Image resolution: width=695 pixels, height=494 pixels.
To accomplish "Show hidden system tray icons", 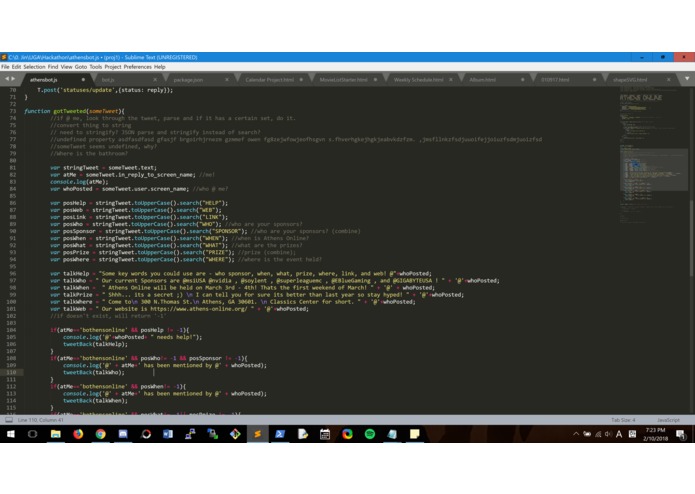I will 576,434.
